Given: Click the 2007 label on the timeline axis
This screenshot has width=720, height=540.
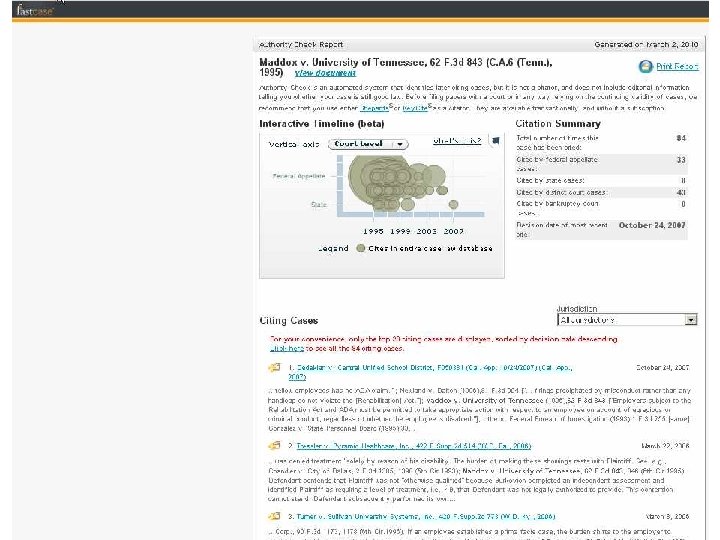Looking at the screenshot, I should click(x=454, y=231).
